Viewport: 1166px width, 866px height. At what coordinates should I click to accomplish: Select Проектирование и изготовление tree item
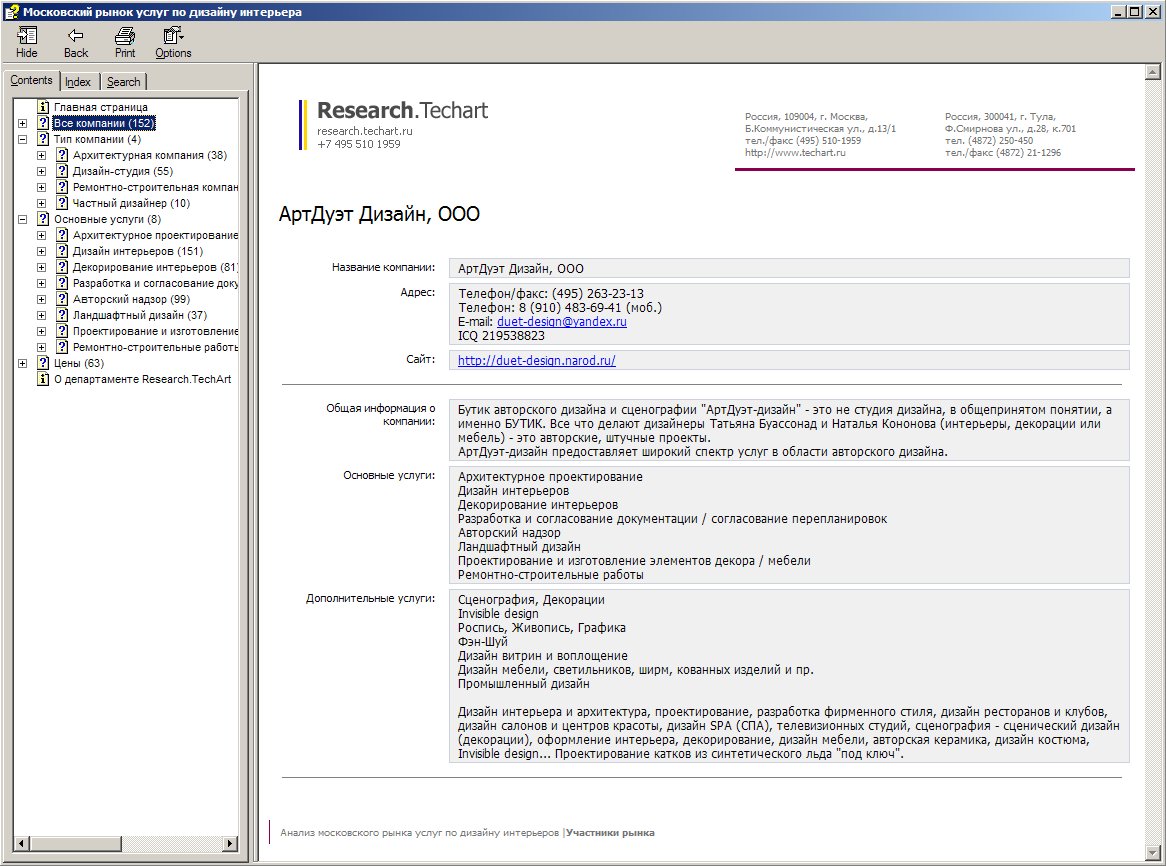click(155, 331)
